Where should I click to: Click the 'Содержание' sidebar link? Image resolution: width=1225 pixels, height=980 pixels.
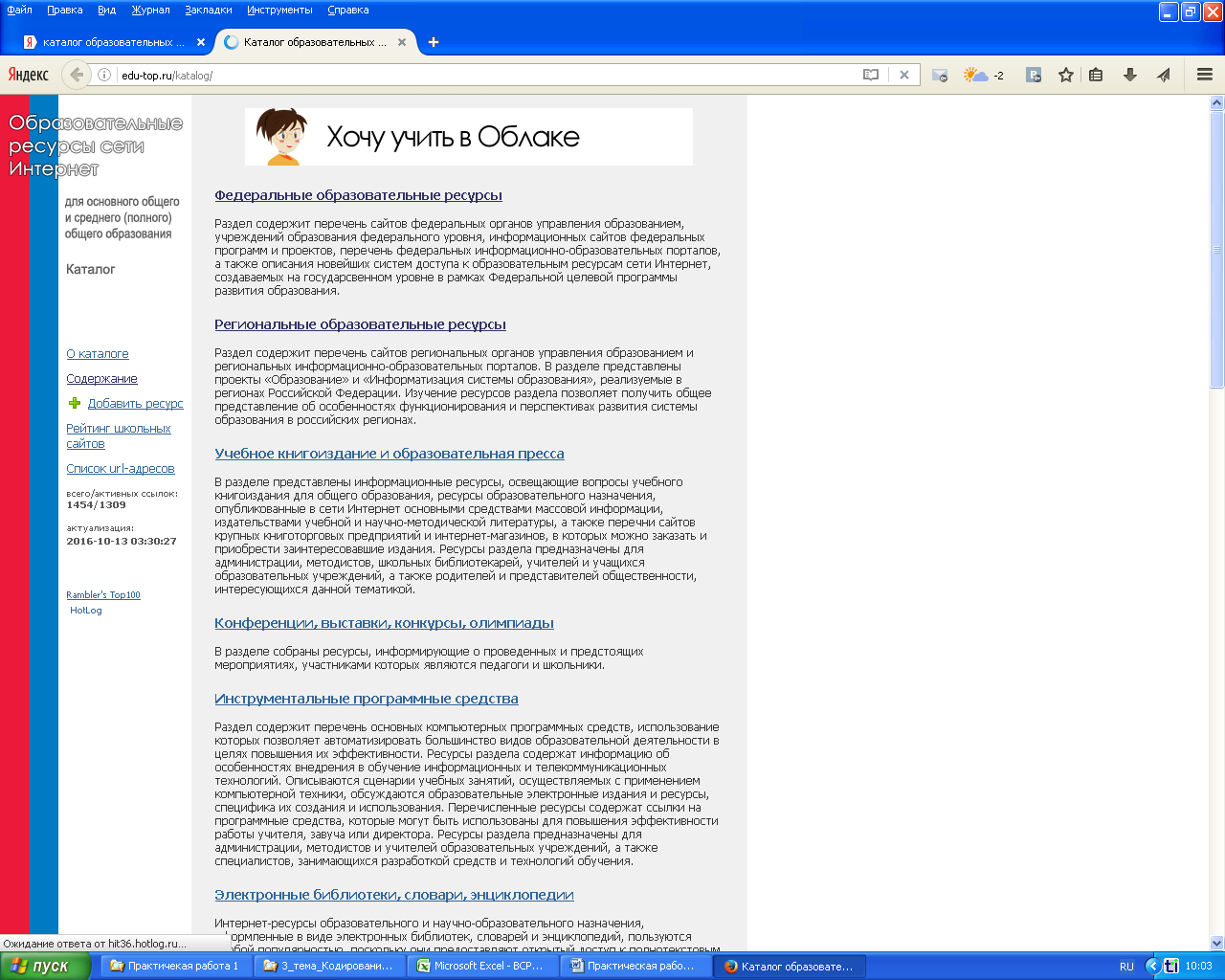click(101, 379)
